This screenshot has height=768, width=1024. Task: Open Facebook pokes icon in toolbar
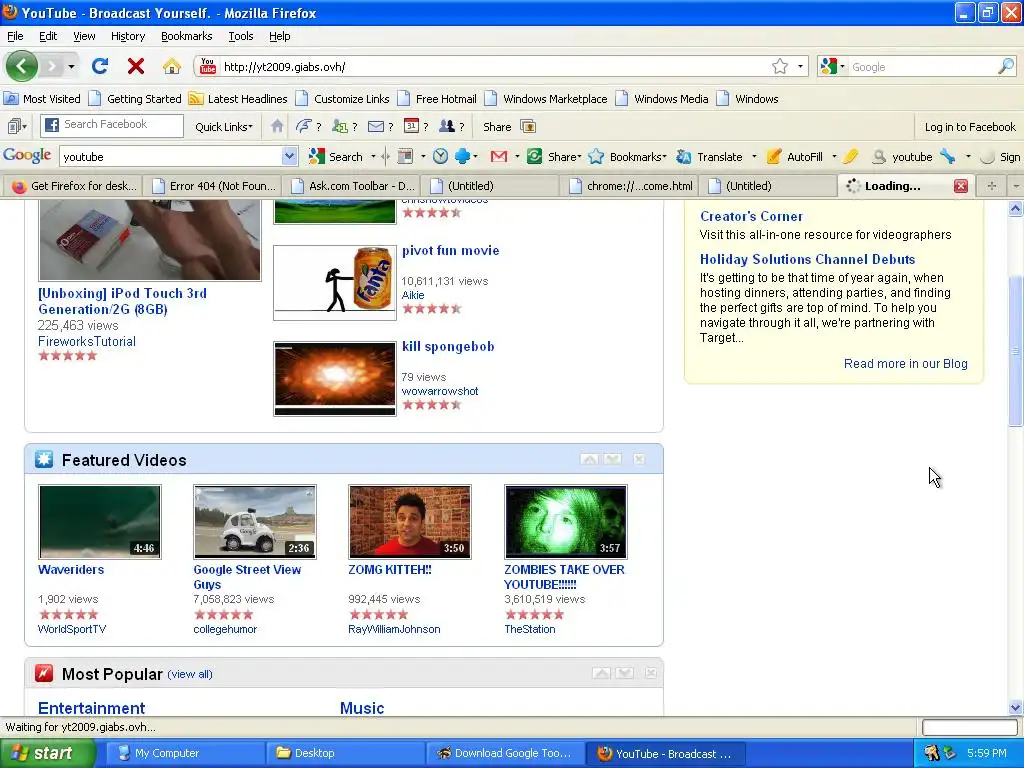click(x=303, y=126)
